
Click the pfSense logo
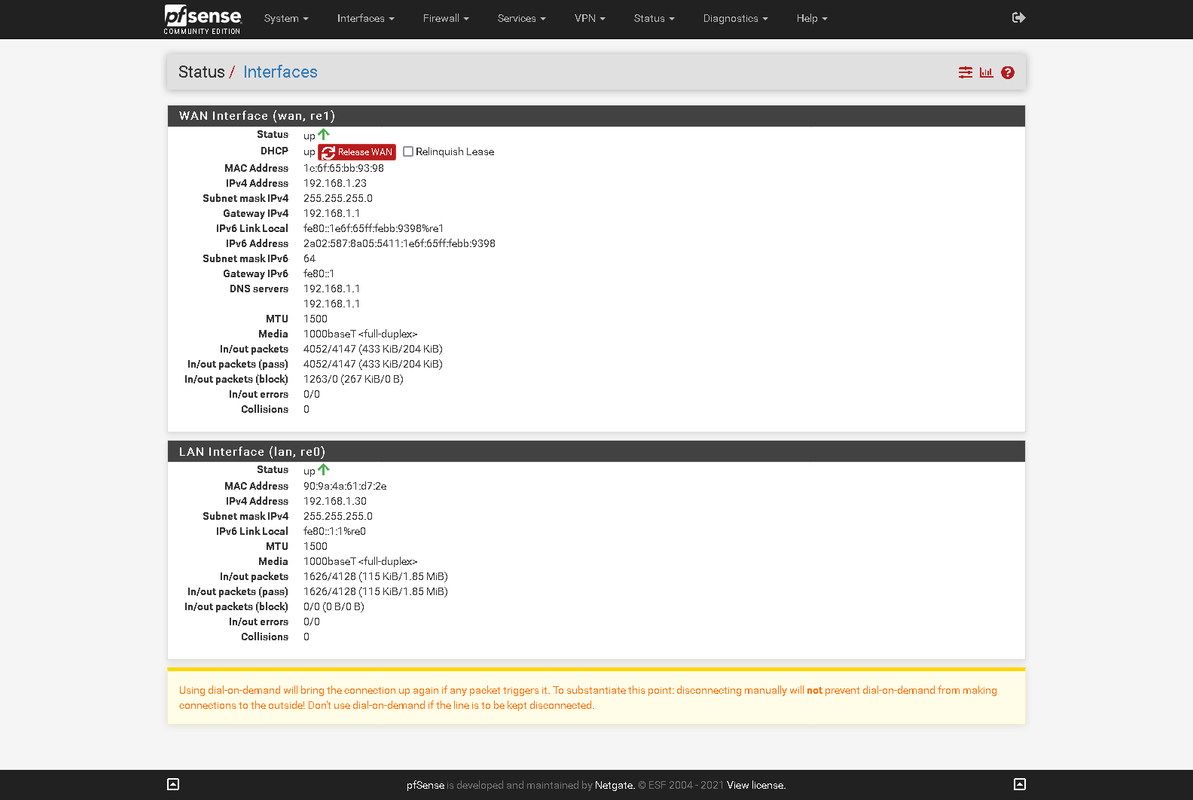(x=202, y=19)
